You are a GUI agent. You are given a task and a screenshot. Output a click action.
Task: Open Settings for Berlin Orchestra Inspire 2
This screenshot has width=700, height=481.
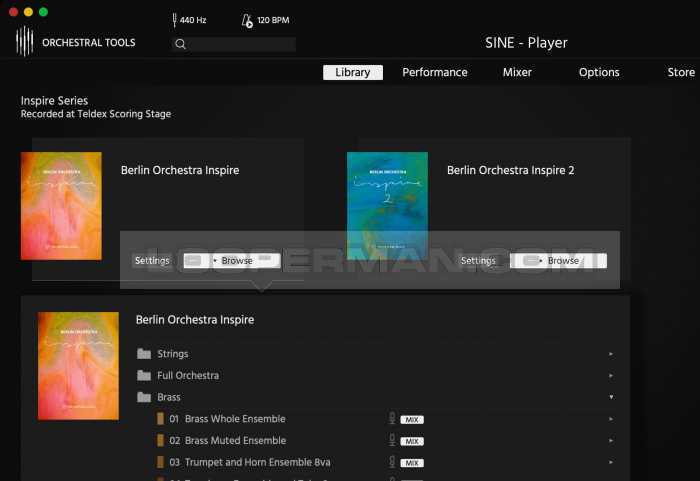click(478, 260)
